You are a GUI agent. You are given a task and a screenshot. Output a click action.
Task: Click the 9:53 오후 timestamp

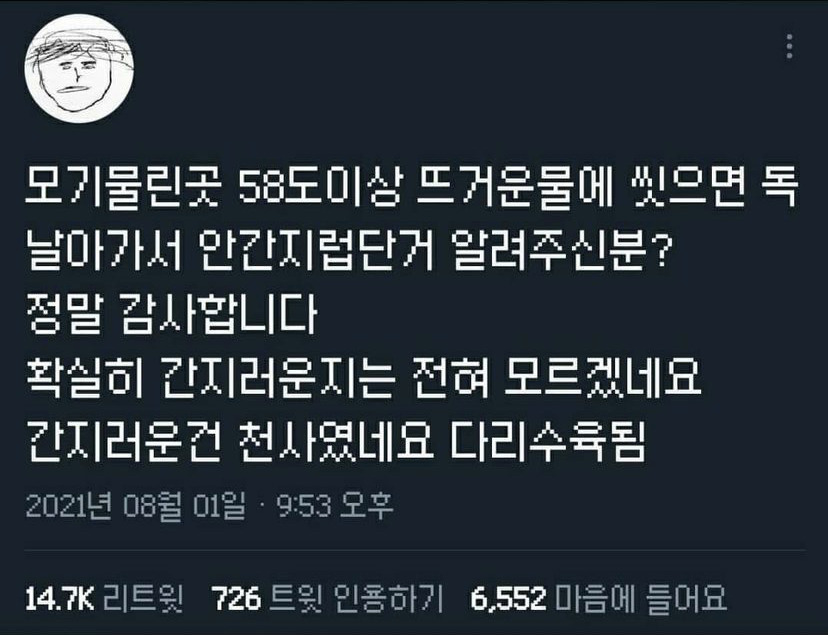(x=335, y=506)
